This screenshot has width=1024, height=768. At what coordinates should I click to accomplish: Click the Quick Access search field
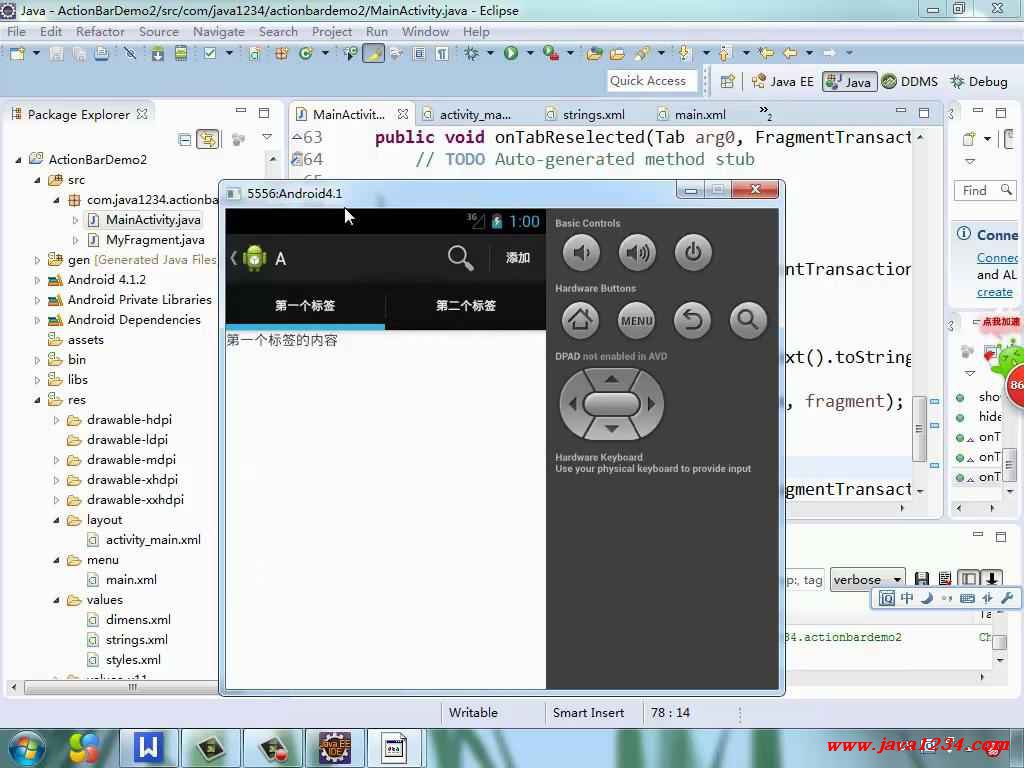[651, 81]
